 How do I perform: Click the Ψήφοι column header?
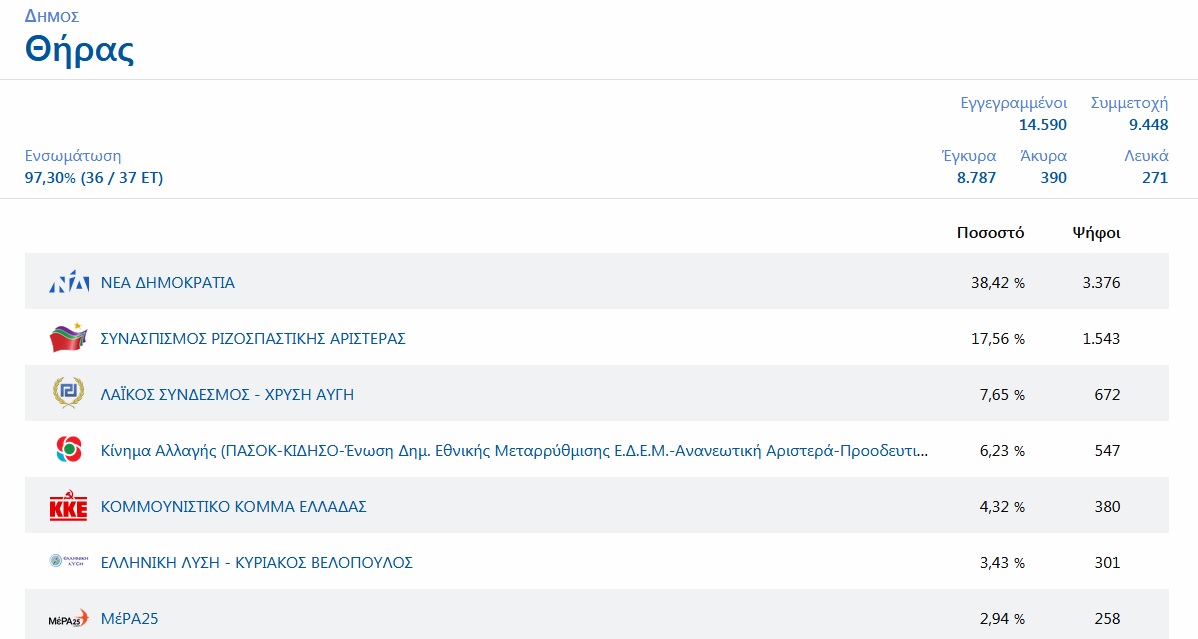[1096, 233]
